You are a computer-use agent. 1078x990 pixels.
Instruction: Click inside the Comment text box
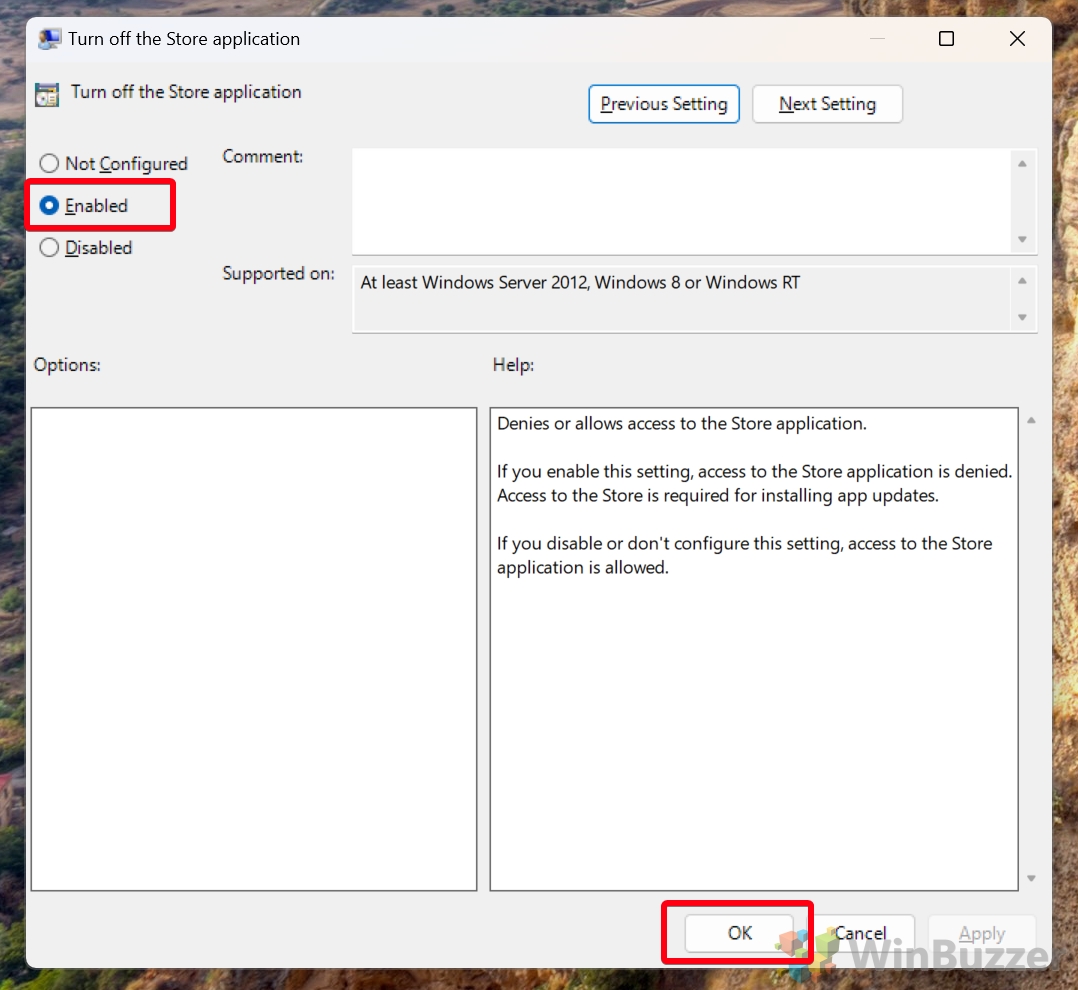681,201
